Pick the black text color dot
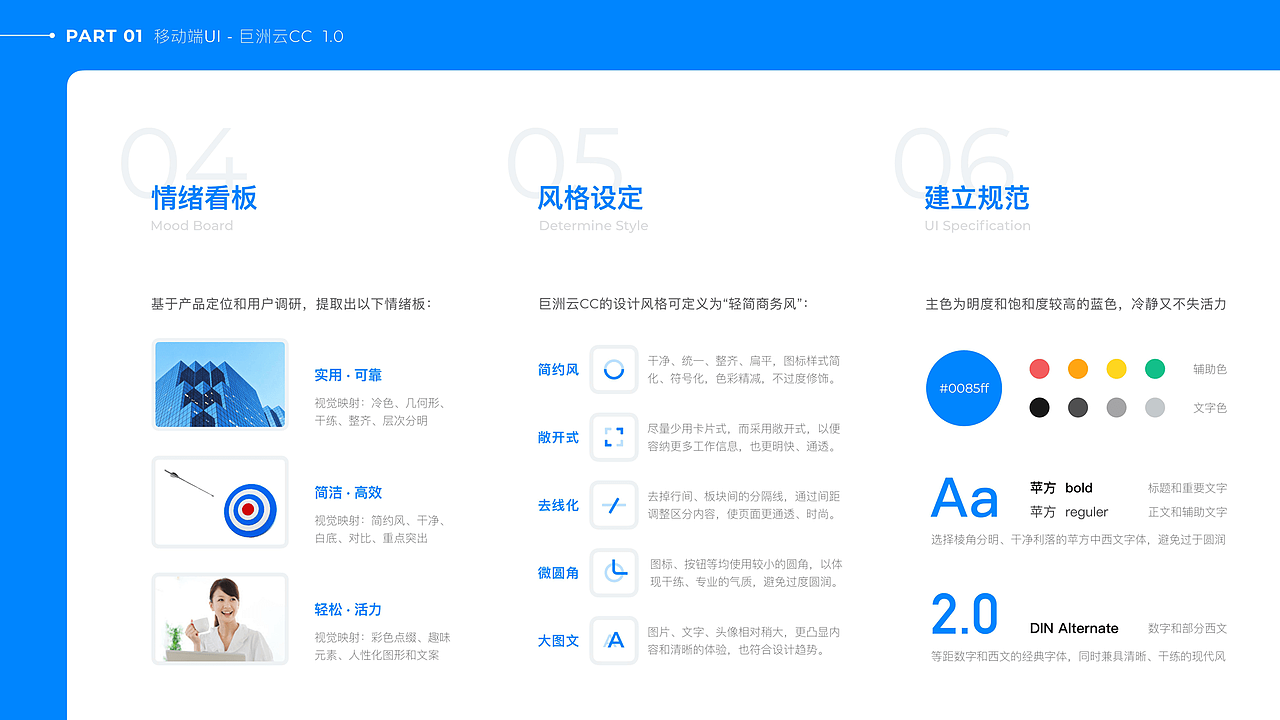This screenshot has width=1280, height=720. click(1040, 407)
